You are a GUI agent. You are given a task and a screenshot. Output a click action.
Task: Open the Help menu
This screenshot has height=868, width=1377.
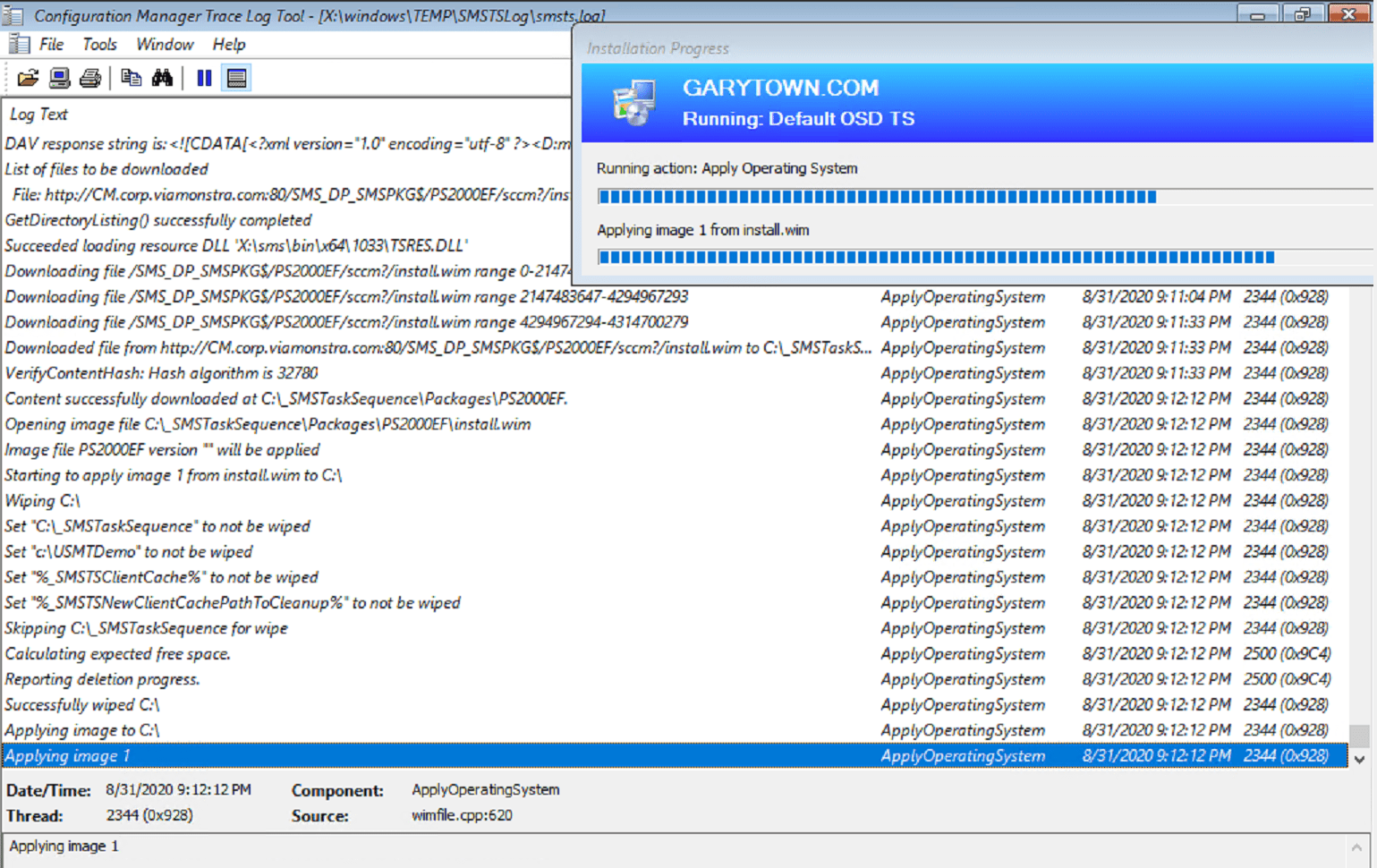coord(228,44)
